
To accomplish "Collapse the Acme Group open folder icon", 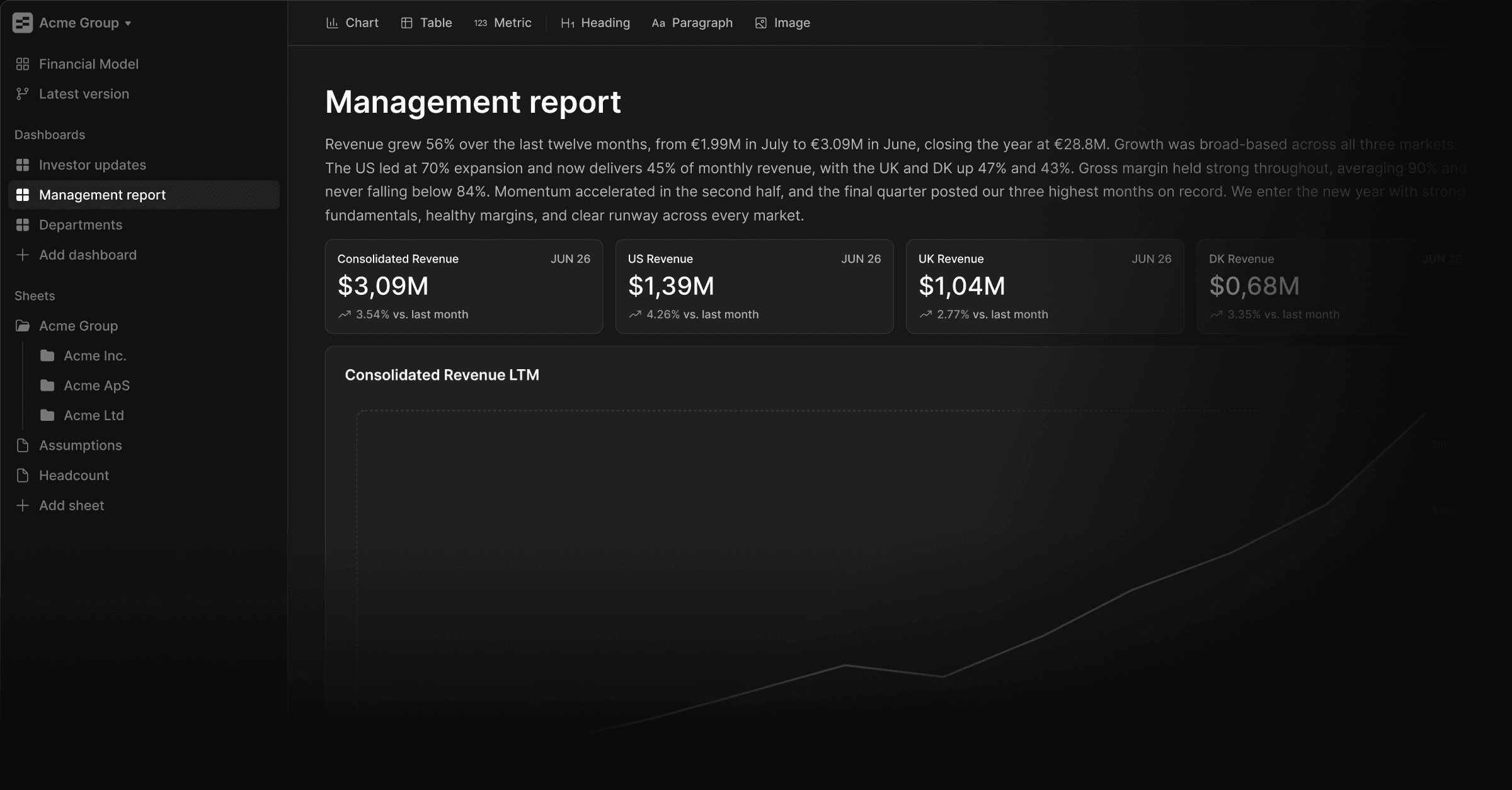I will [23, 326].
